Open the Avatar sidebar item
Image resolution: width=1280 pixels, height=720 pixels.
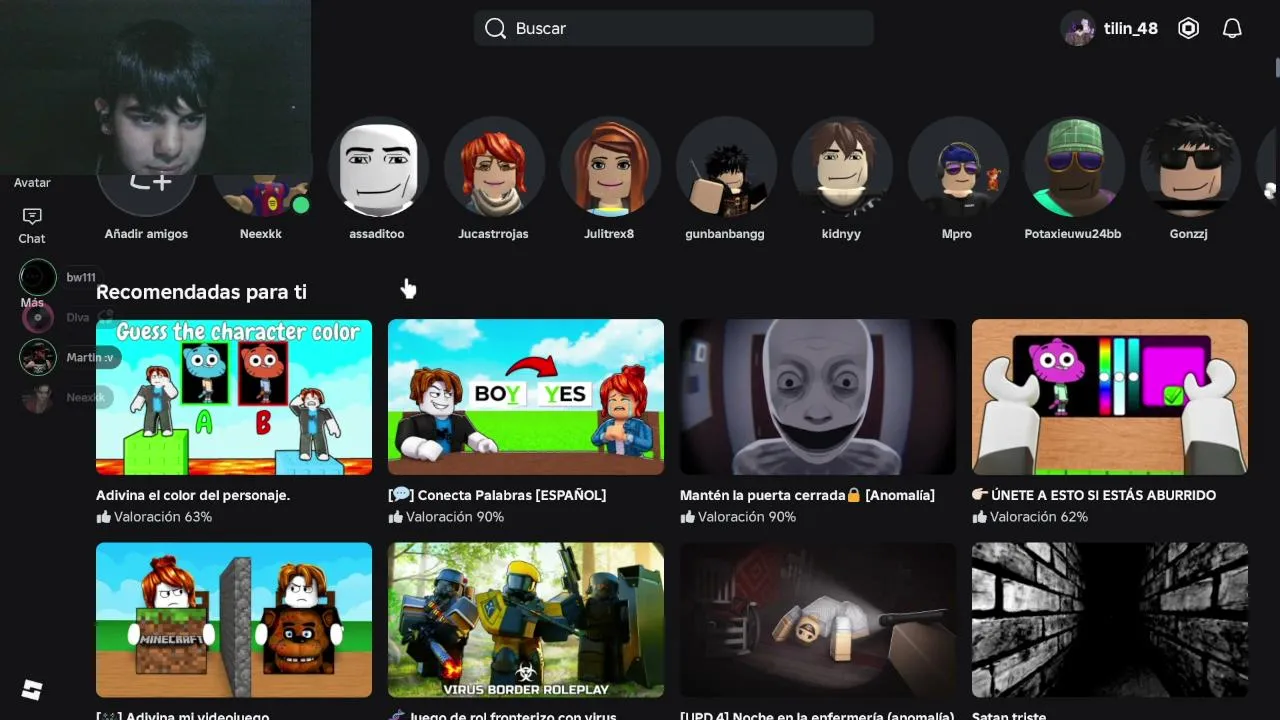[32, 182]
